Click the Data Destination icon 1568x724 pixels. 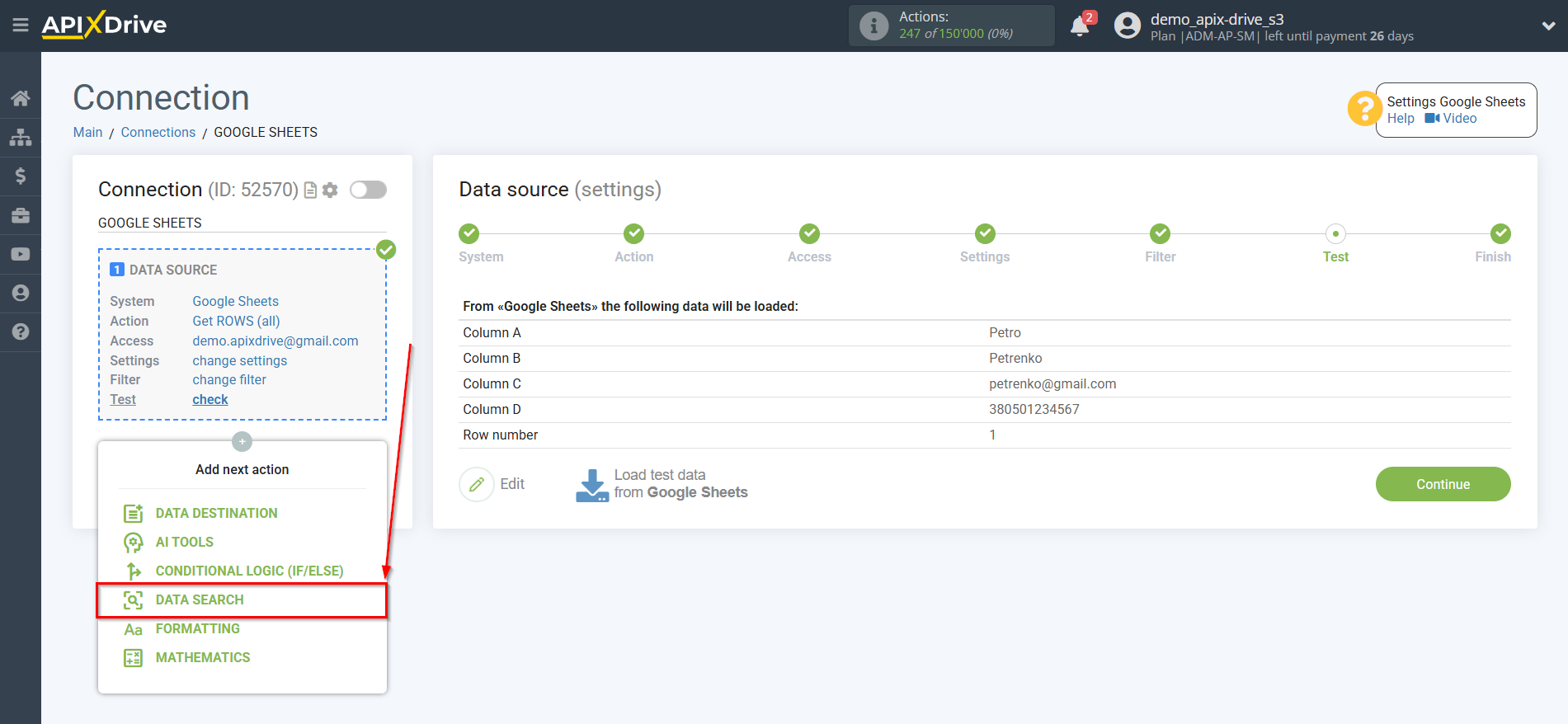click(x=133, y=513)
